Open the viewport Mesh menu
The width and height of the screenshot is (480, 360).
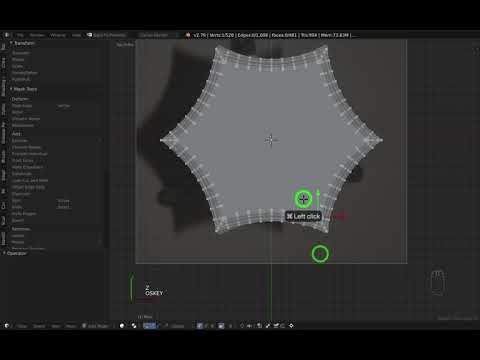(71, 326)
